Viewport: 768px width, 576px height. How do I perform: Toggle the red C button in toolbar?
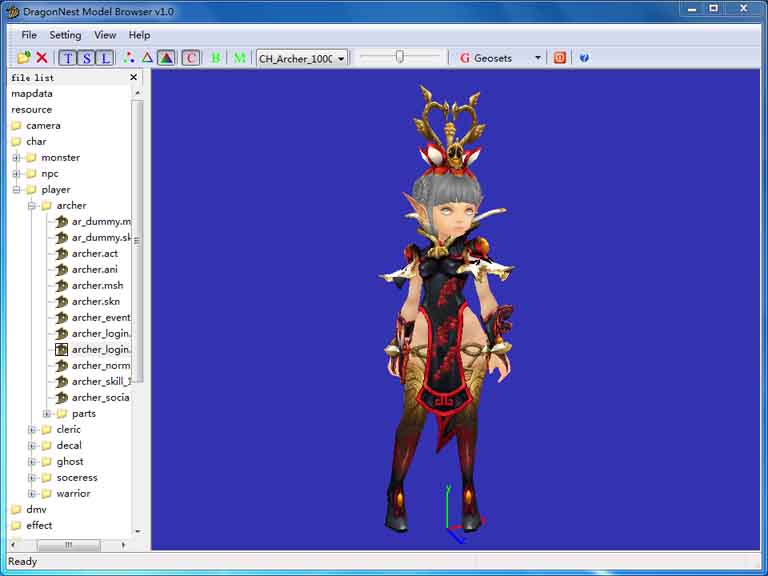[191, 58]
